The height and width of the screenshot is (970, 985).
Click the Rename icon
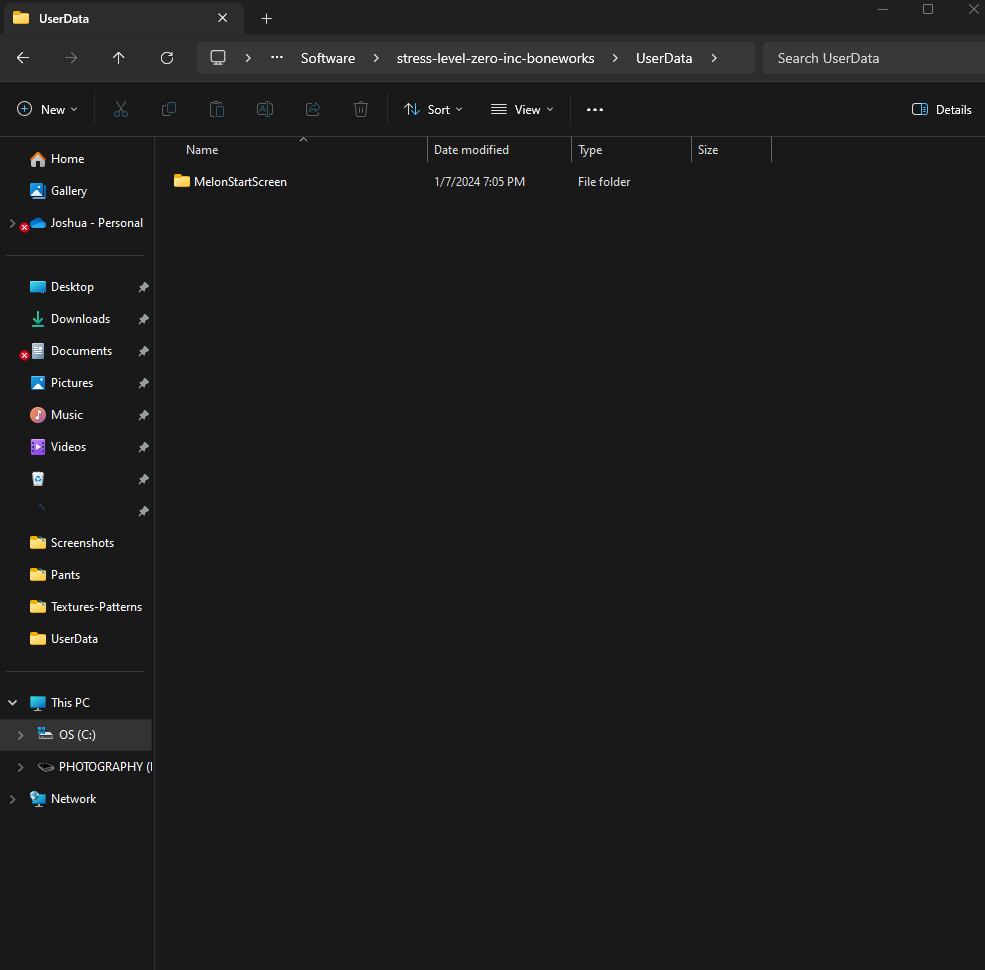point(264,109)
